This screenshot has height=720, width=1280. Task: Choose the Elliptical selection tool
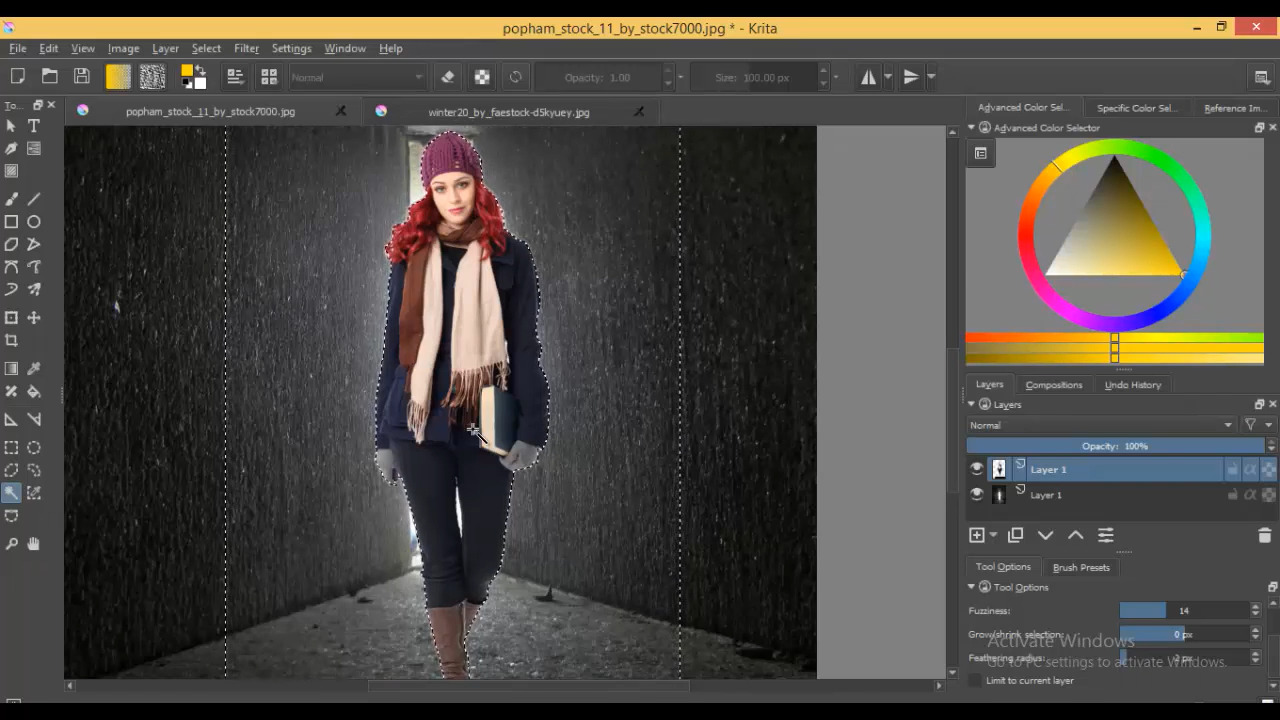(x=34, y=448)
